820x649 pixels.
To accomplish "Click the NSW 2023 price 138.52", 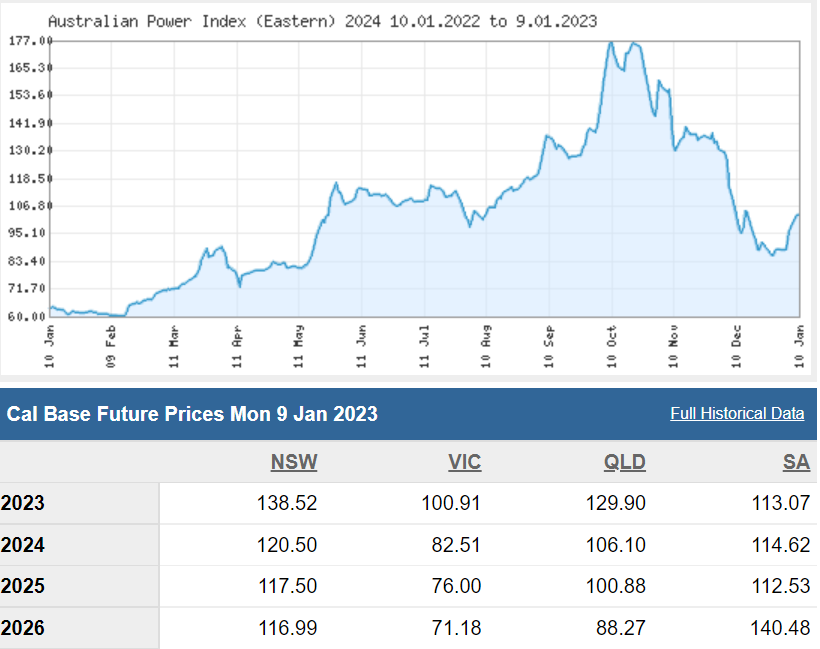I will 284,503.
